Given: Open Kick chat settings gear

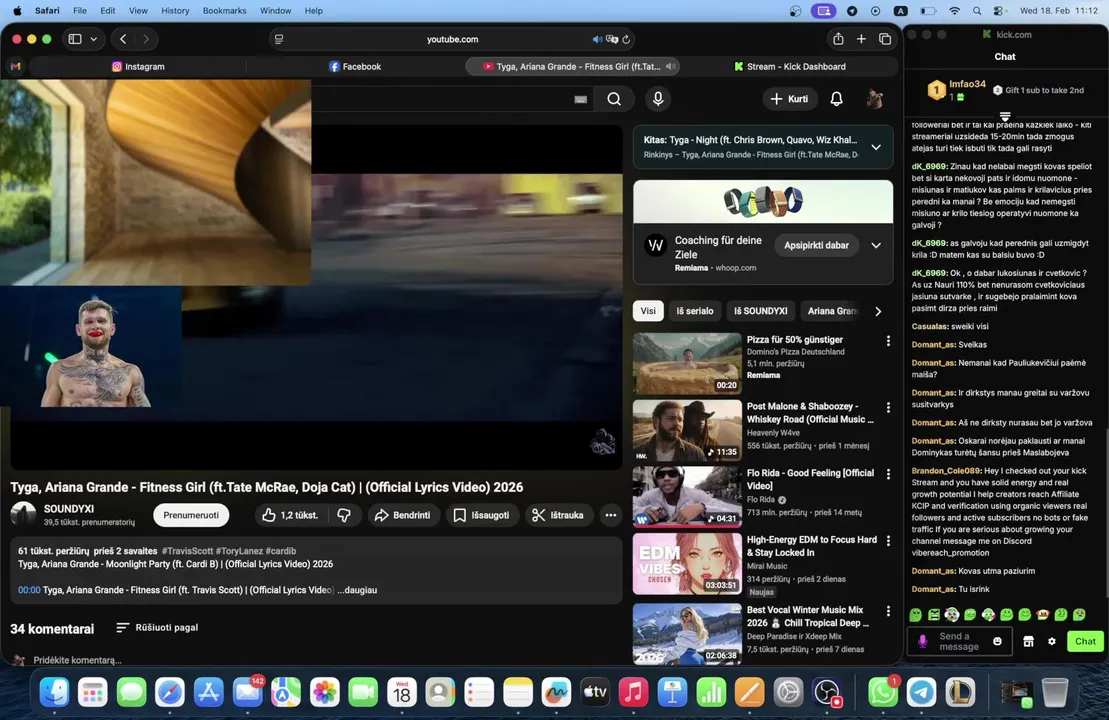Looking at the screenshot, I should (x=1052, y=641).
